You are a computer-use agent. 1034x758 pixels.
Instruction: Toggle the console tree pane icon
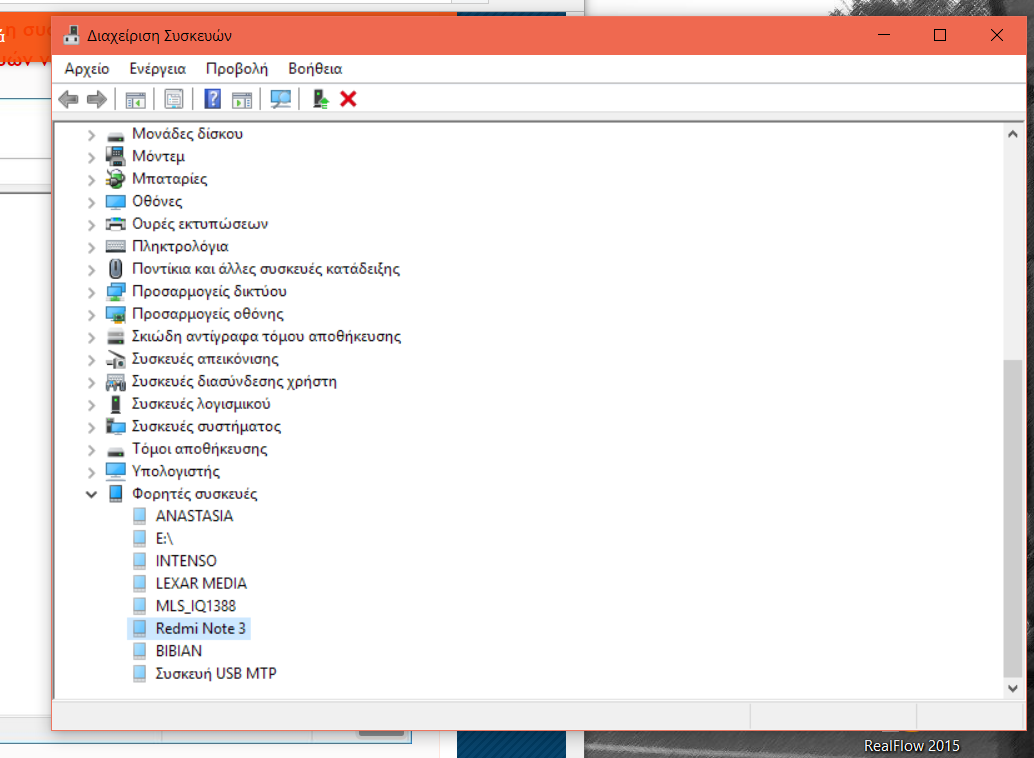click(x=135, y=100)
